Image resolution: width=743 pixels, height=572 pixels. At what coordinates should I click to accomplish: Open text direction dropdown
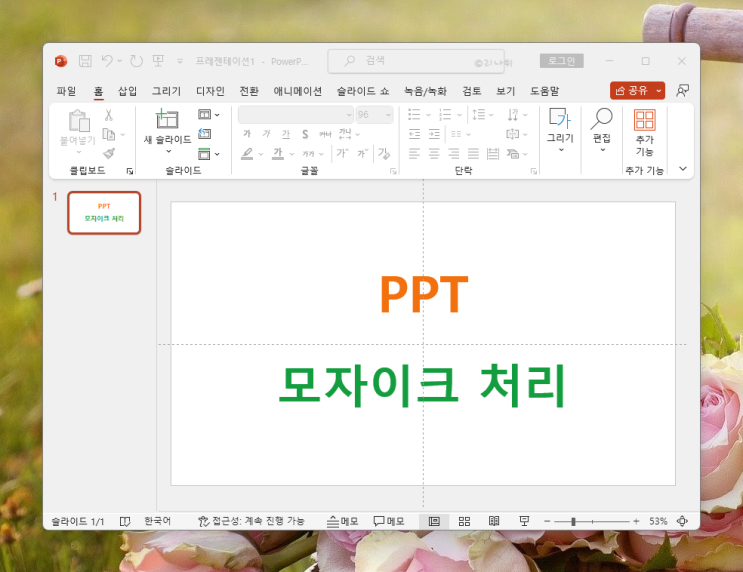tap(517, 114)
